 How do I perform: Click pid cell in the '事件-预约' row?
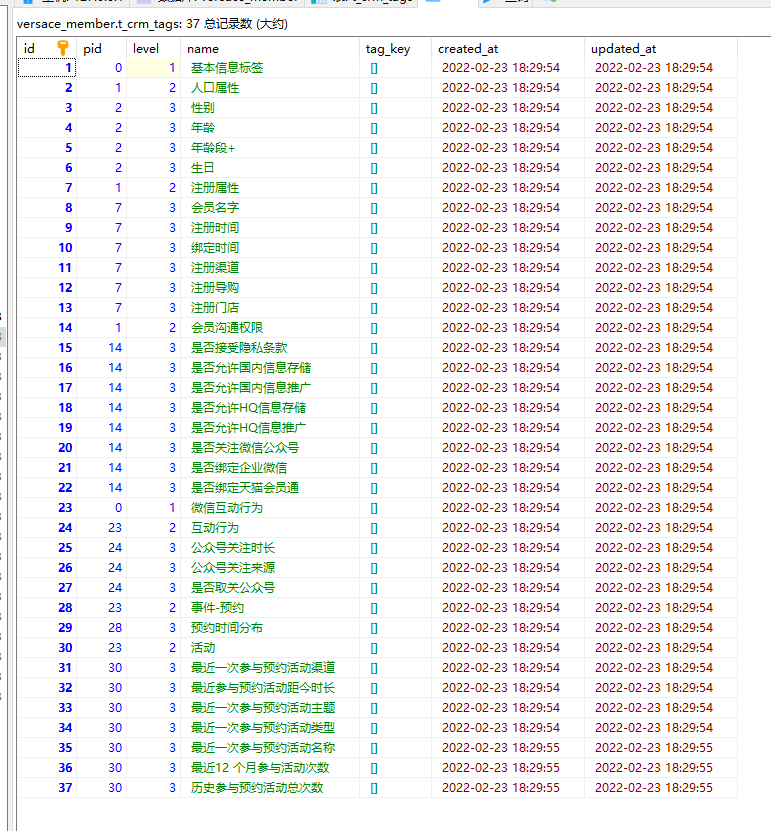click(101, 608)
